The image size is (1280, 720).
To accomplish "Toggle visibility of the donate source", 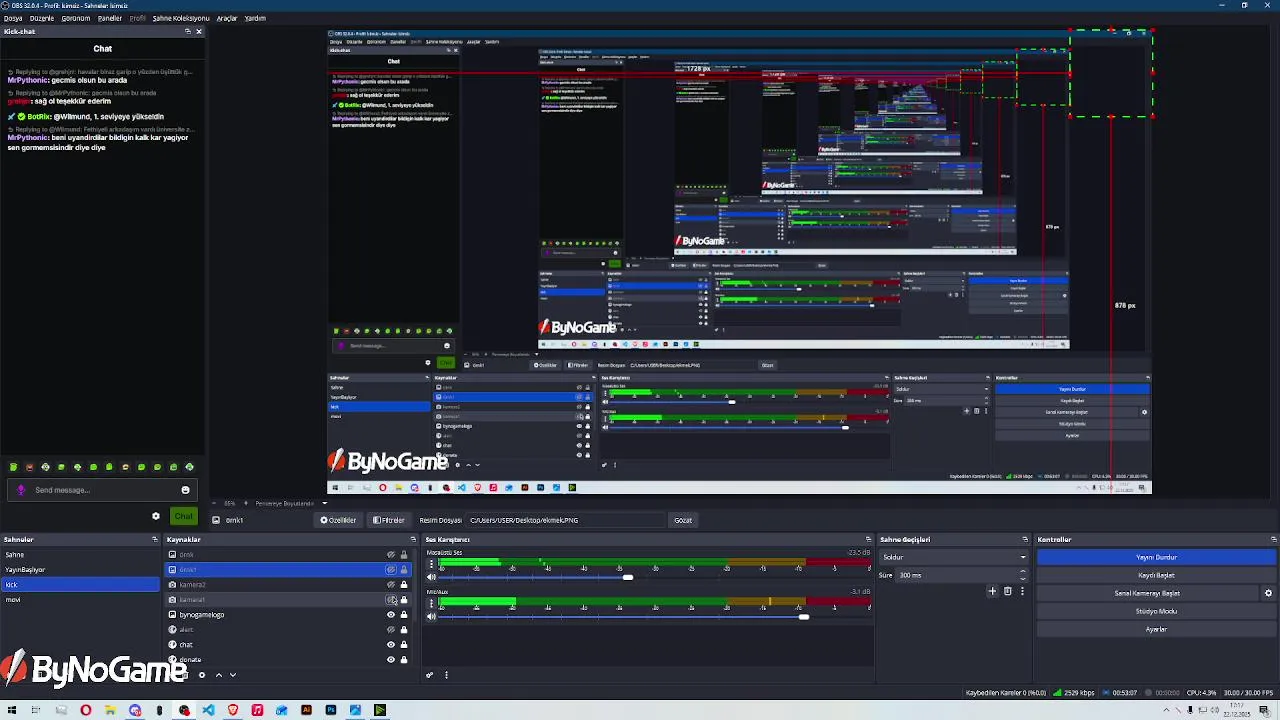I will 391,660.
